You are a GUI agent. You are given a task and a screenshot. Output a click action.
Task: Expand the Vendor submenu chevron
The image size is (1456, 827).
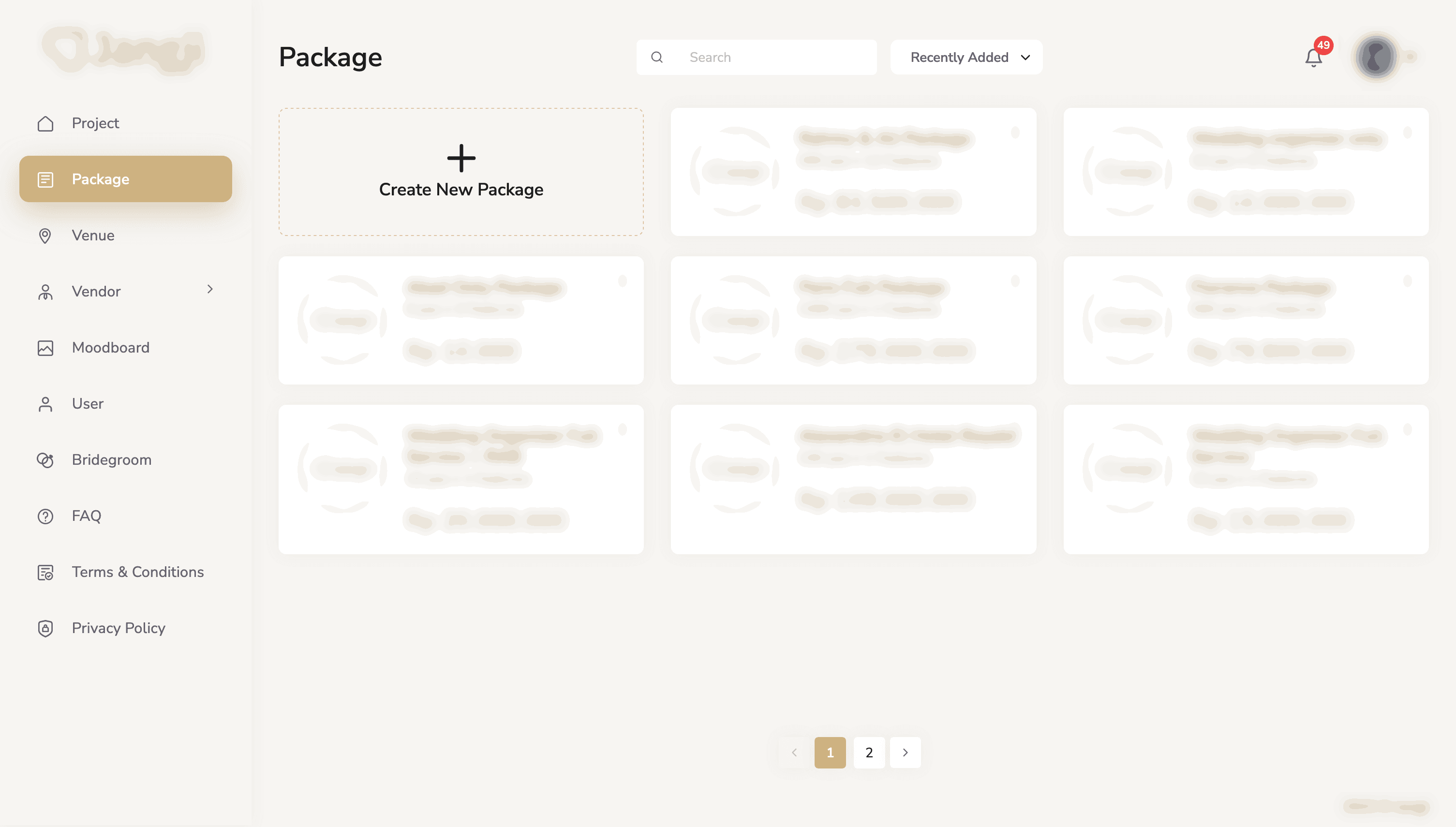(x=209, y=289)
